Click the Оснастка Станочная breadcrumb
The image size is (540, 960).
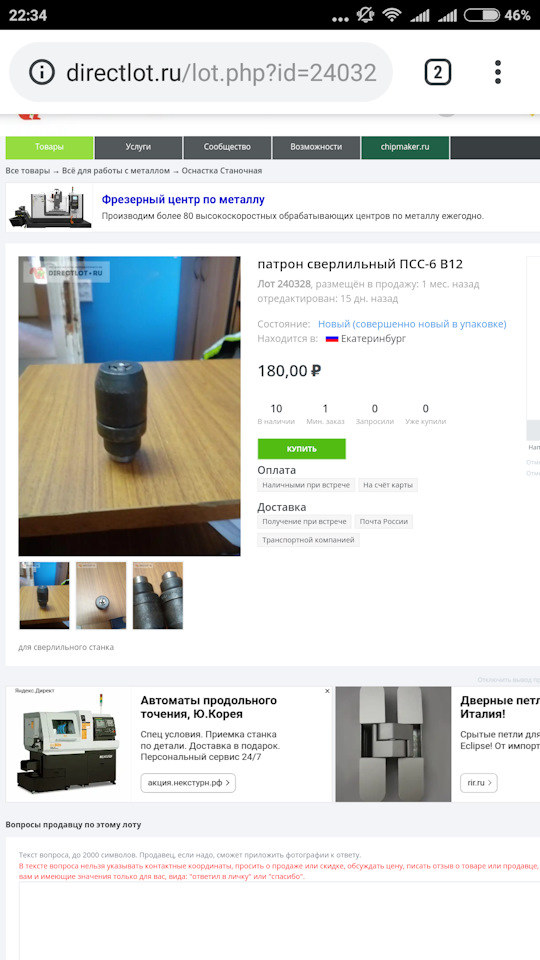[x=222, y=171]
